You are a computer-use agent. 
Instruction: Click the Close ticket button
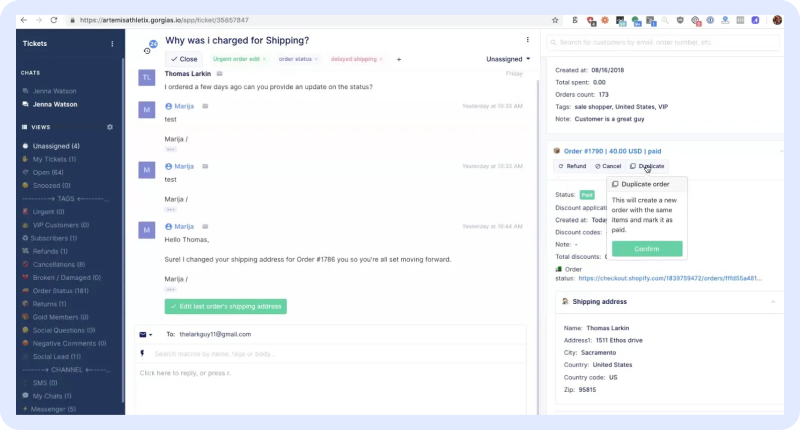click(x=184, y=59)
